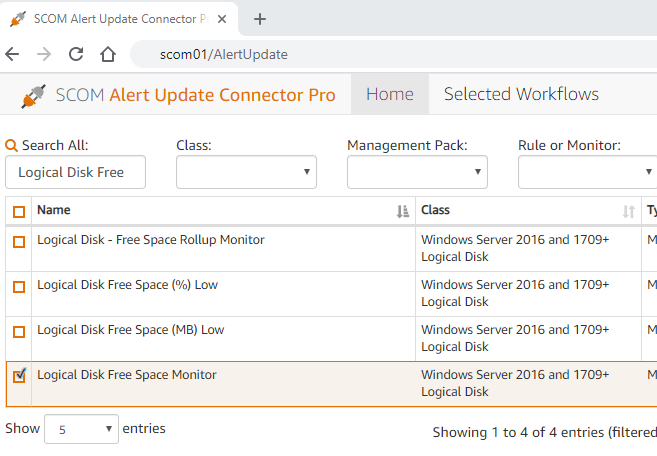The image size is (657, 456).
Task: Open the Selected Workflows tab
Action: (x=521, y=94)
